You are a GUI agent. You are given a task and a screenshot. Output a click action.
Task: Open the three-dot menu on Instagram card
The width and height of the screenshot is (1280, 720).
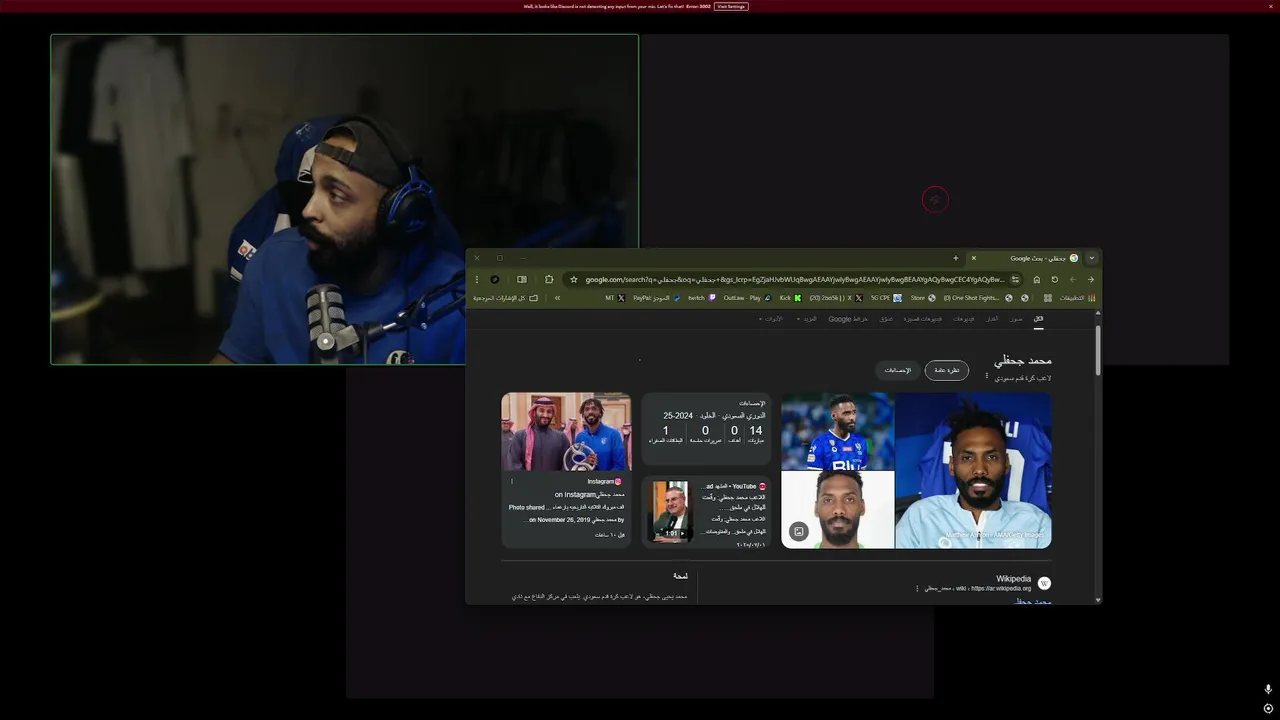click(x=512, y=481)
